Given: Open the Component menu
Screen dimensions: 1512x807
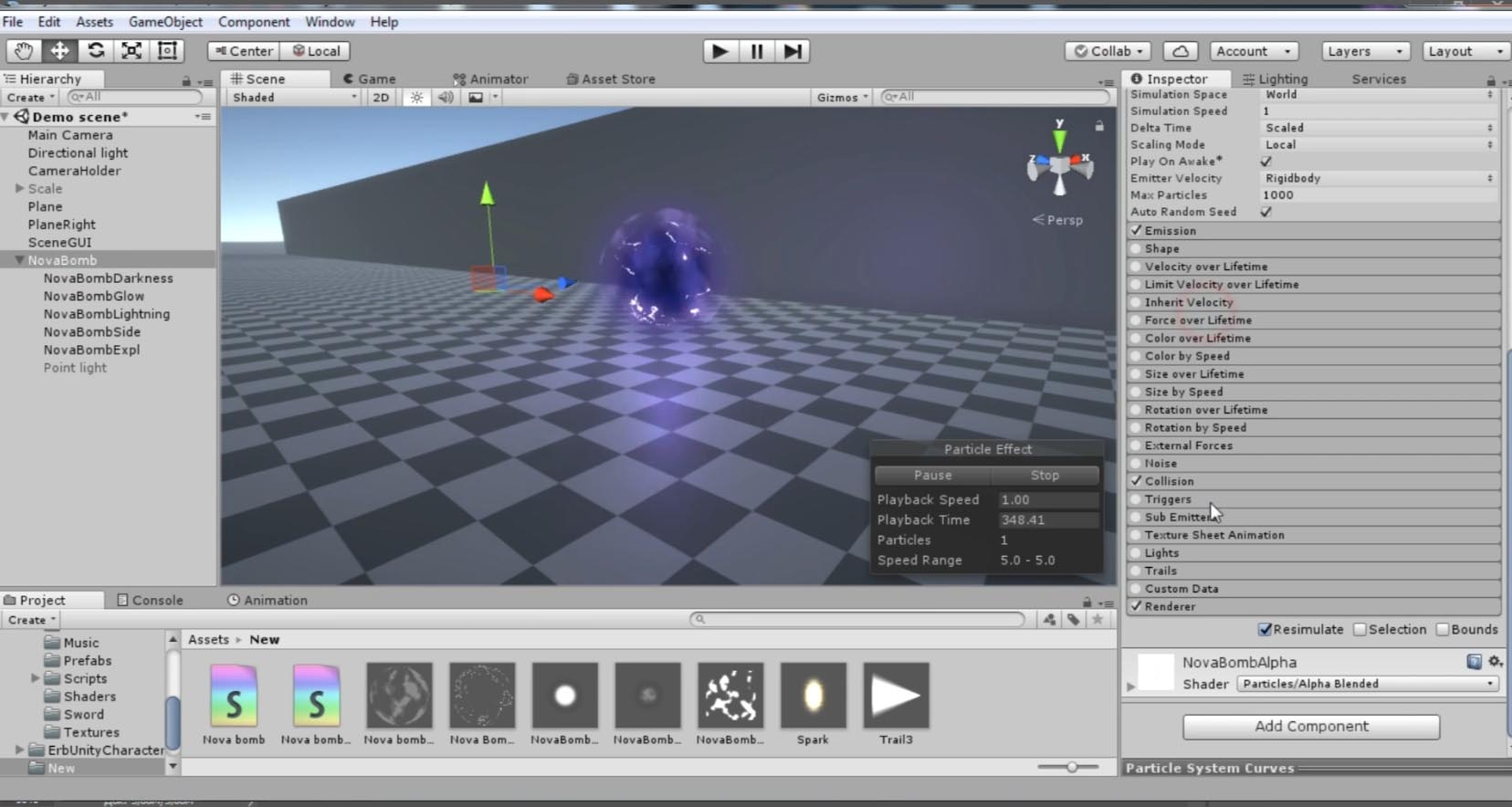Looking at the screenshot, I should pos(254,21).
